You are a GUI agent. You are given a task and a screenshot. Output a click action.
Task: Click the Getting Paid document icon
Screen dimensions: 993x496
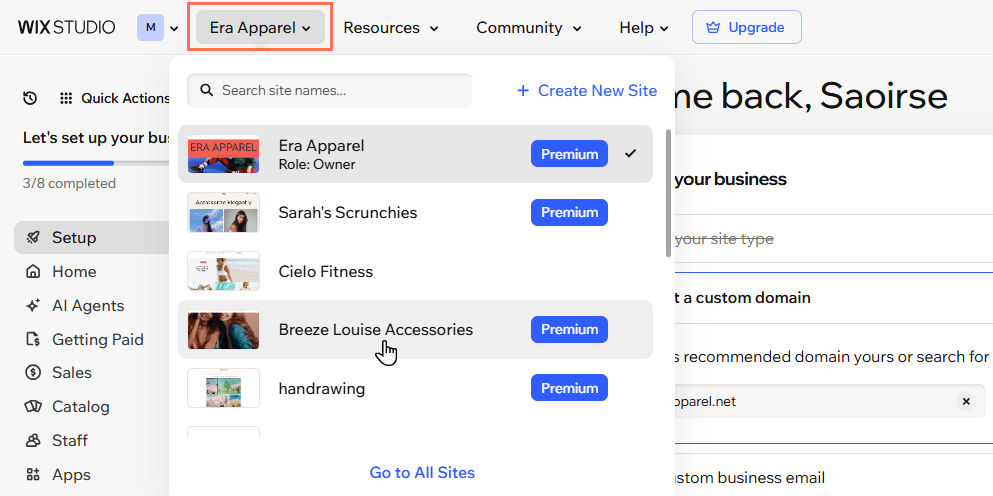pos(32,340)
